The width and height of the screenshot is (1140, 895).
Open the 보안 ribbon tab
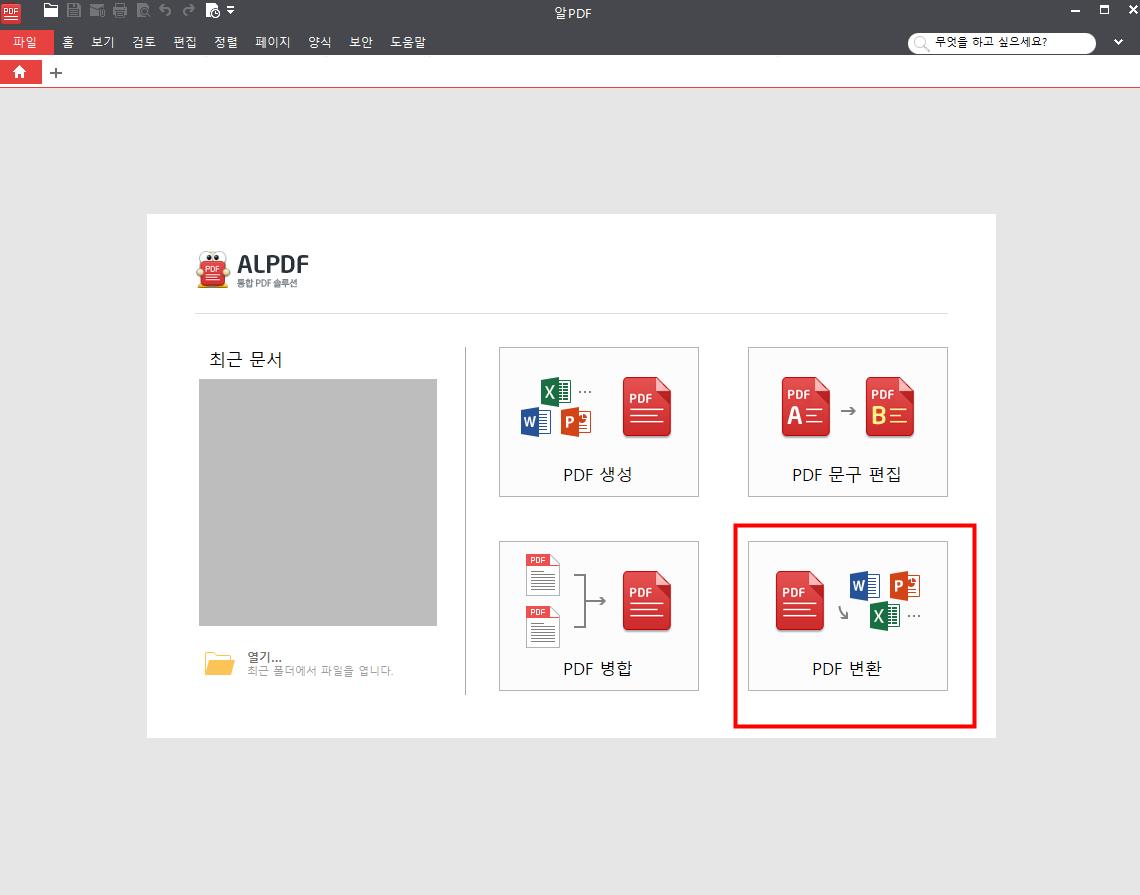[361, 42]
